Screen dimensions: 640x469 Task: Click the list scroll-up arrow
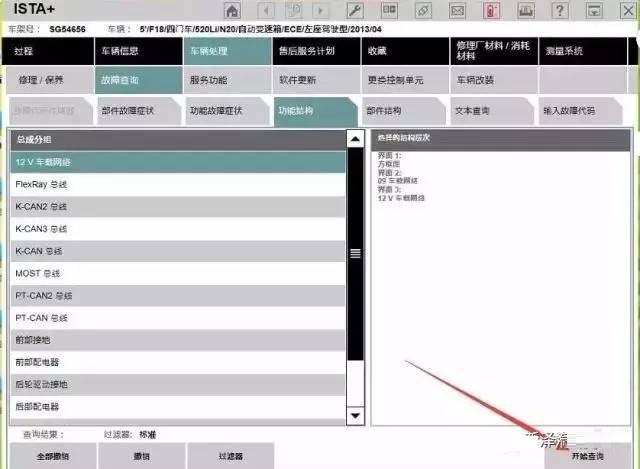355,139
